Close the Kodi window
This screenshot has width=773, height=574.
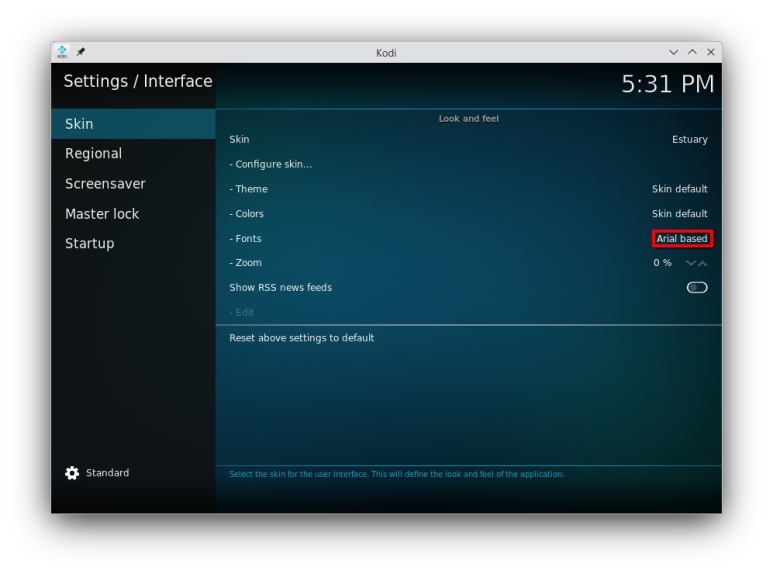711,52
